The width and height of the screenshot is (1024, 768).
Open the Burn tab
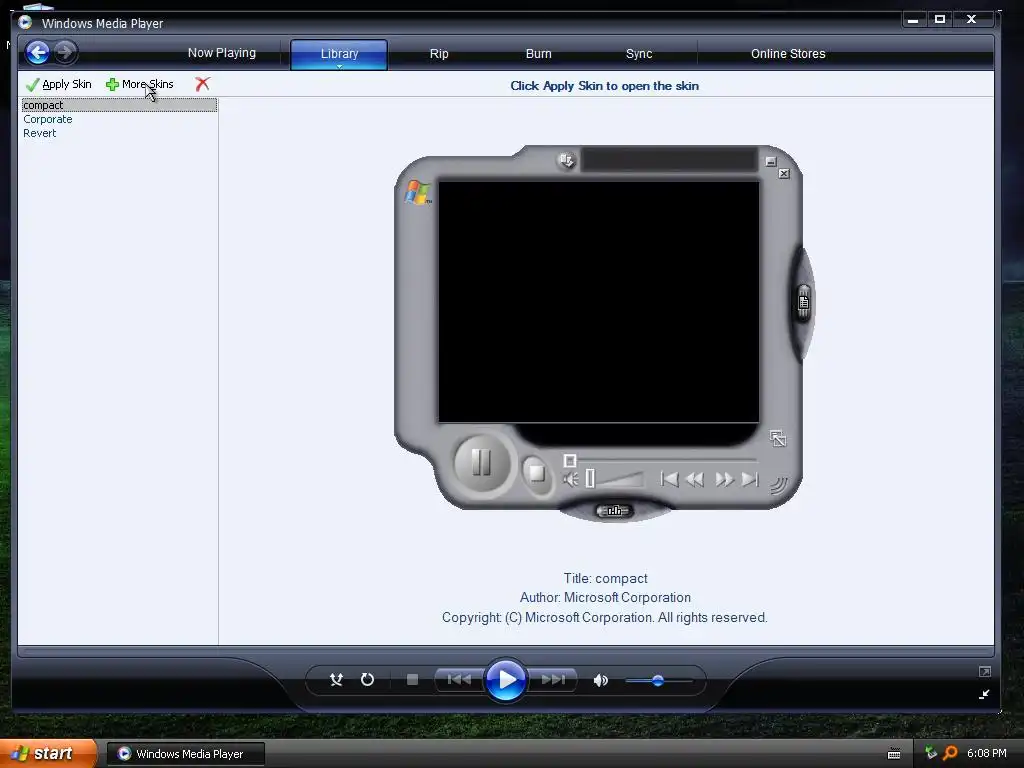539,54
